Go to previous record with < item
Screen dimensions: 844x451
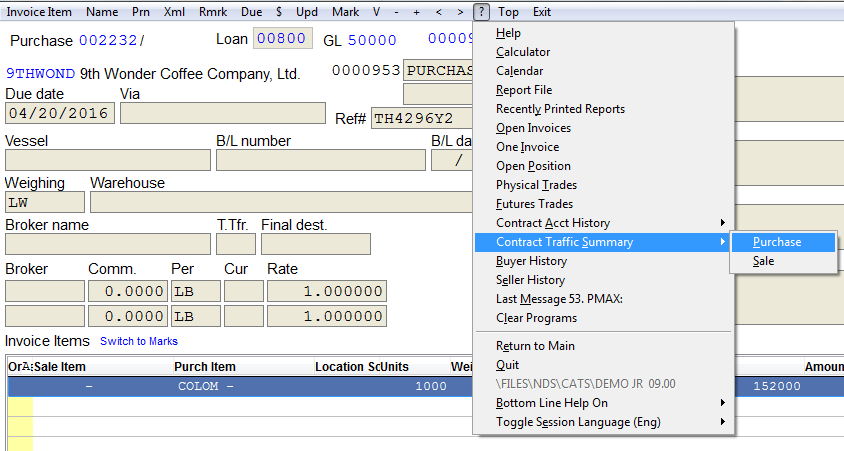pyautogui.click(x=439, y=12)
